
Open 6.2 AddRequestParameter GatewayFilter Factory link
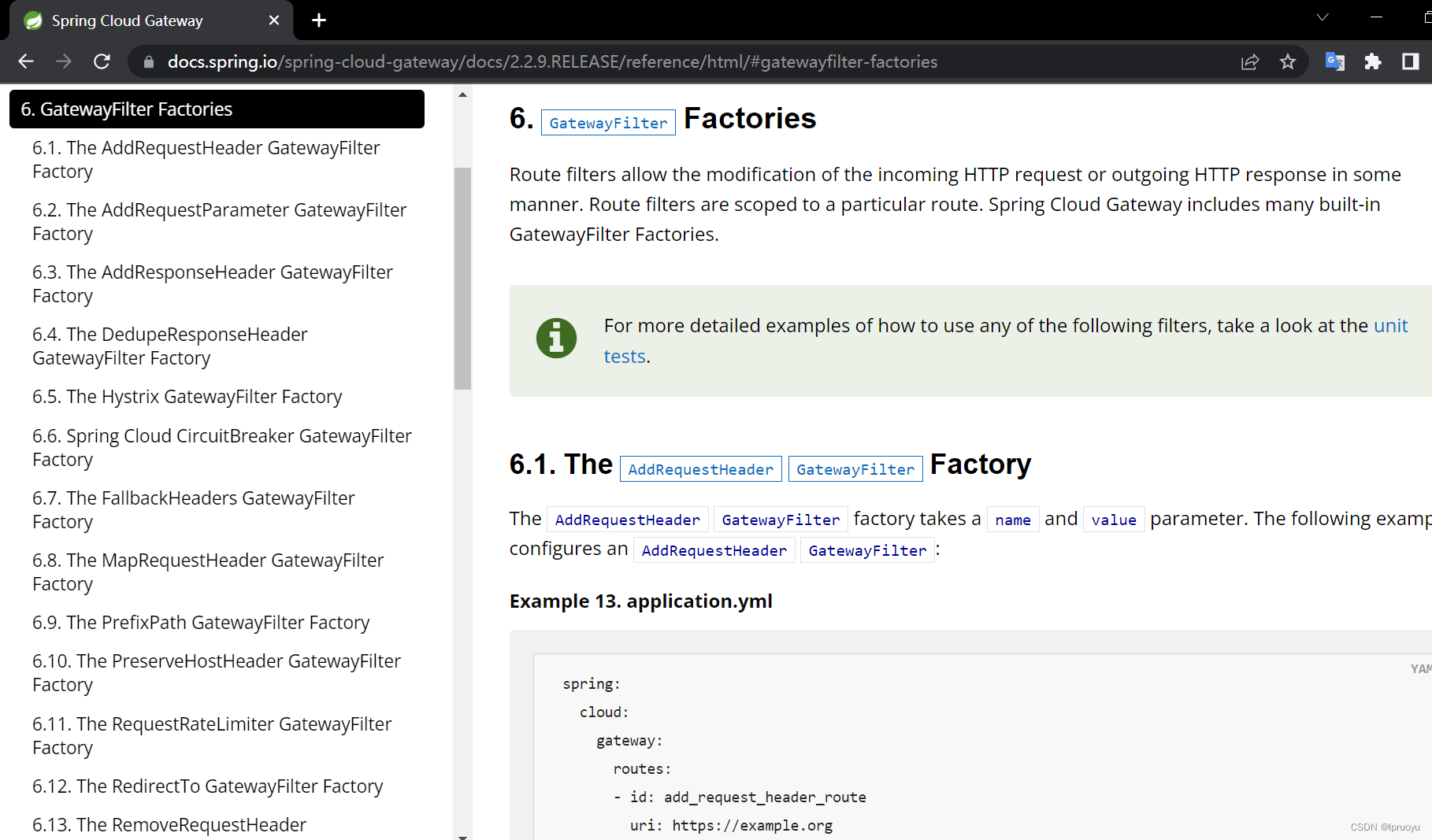220,222
